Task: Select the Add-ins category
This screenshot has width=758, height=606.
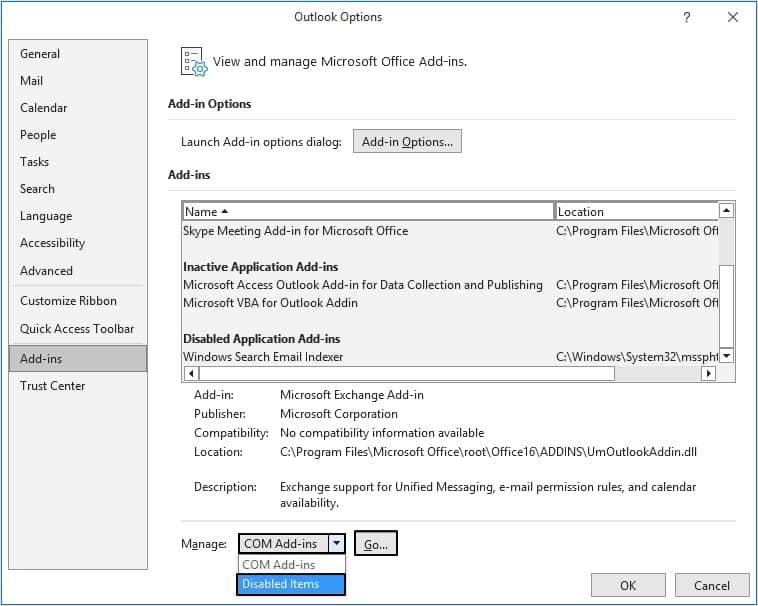Action: (78, 359)
